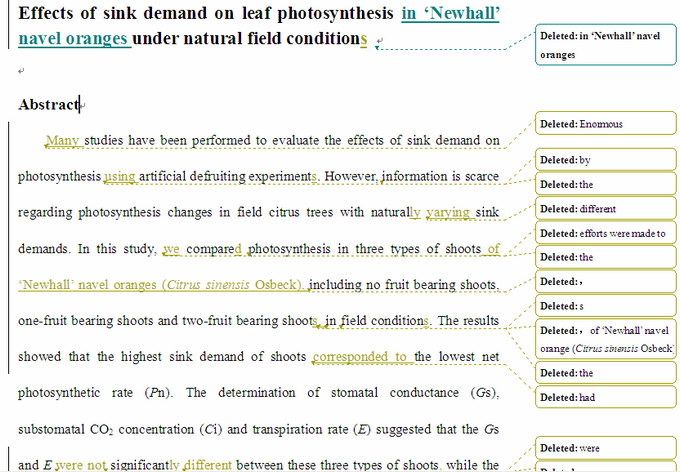
Task: Click the balloon for deleted title text 'in Newhall navel oranges'
Action: (604, 45)
